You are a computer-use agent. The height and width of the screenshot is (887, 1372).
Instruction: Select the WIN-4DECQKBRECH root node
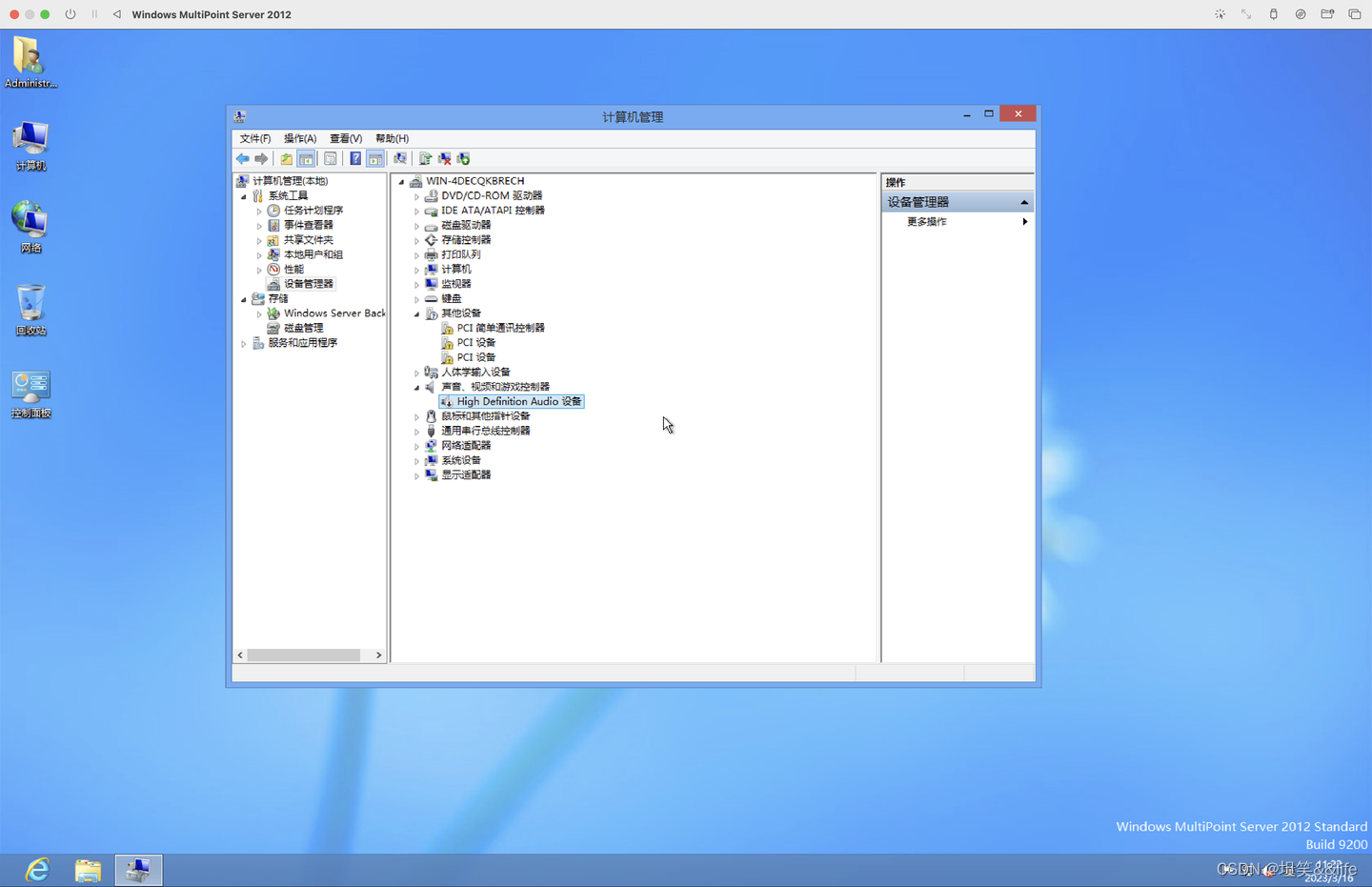[x=474, y=181]
